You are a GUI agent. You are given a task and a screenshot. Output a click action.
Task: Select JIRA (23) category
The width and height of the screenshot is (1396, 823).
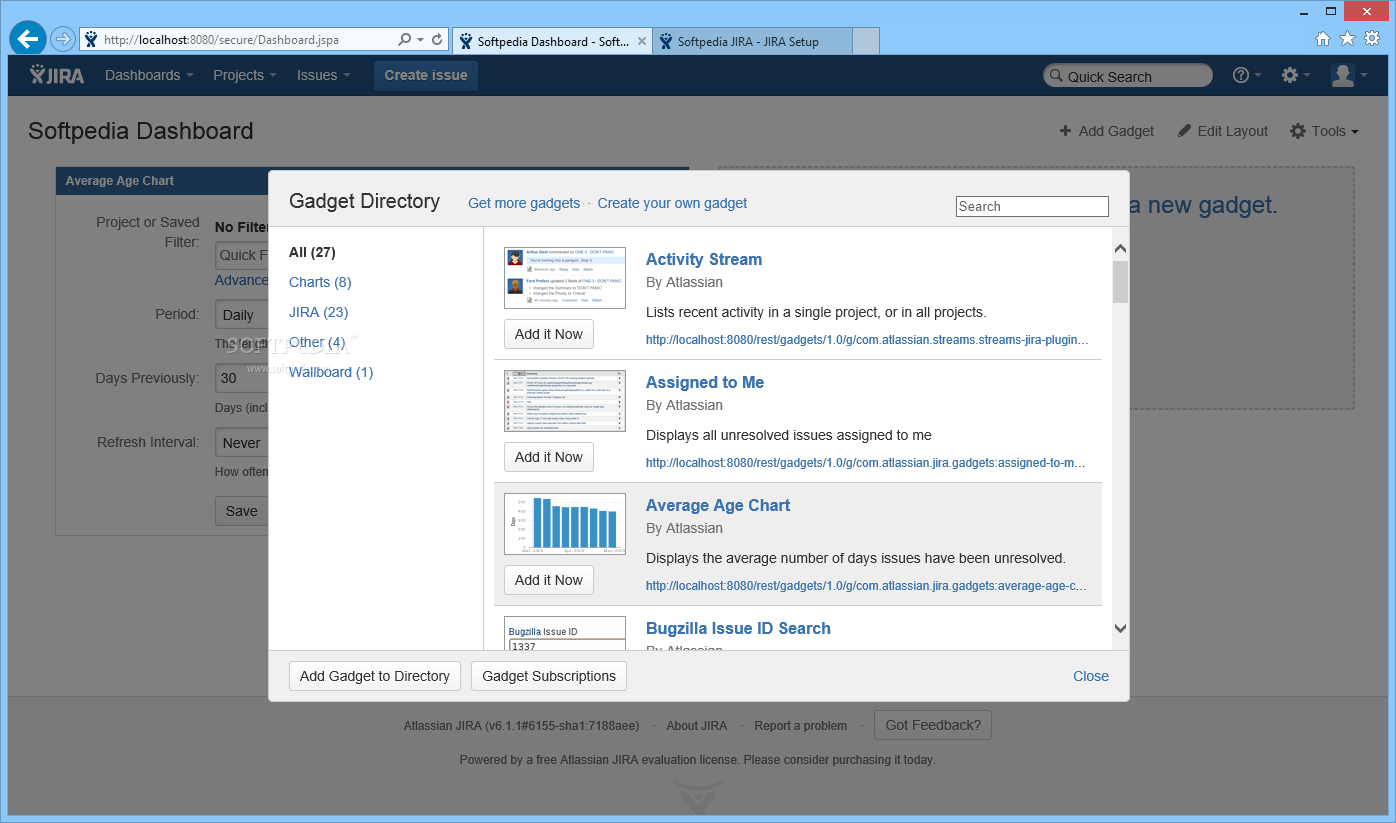(318, 312)
